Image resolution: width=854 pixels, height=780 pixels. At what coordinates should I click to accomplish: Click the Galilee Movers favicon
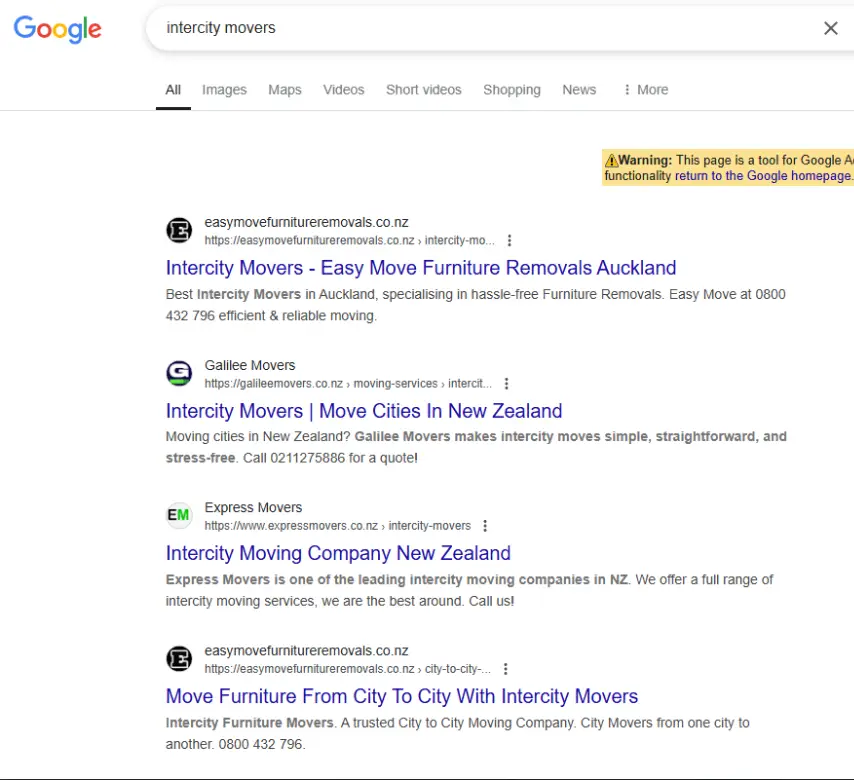(x=179, y=374)
